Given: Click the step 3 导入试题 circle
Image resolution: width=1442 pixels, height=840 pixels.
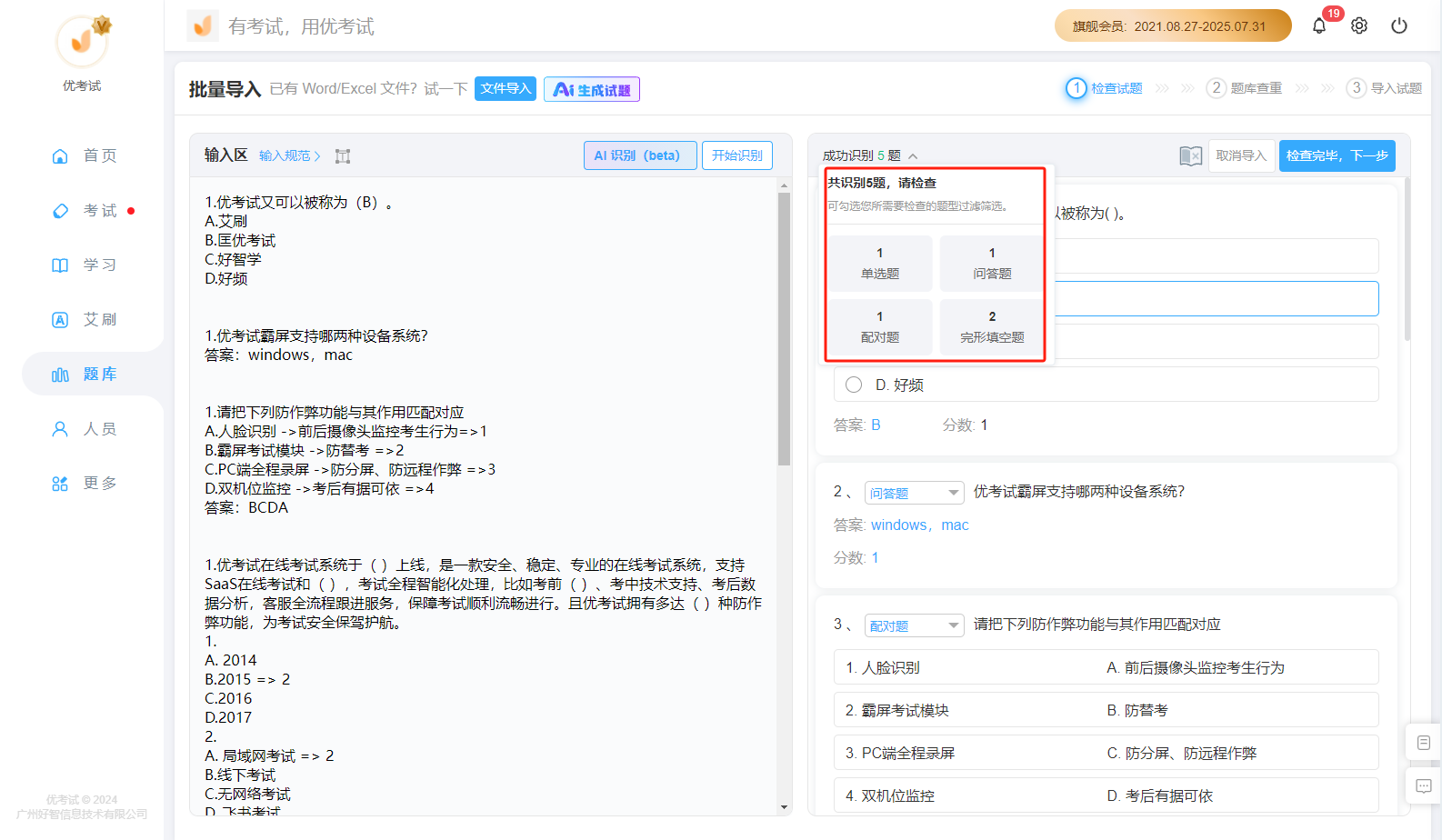Looking at the screenshot, I should 1357,88.
